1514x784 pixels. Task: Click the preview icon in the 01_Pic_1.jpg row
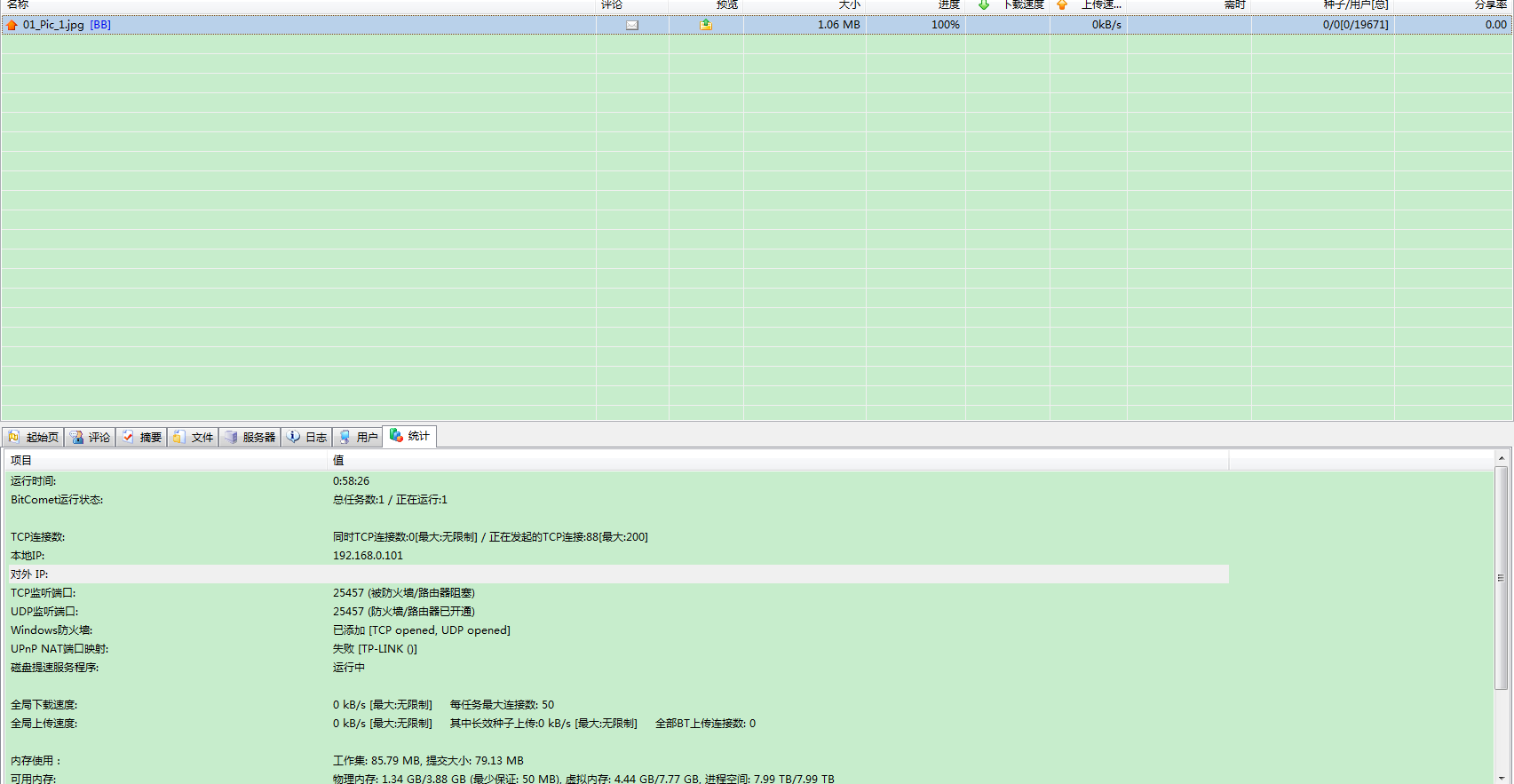click(x=705, y=25)
